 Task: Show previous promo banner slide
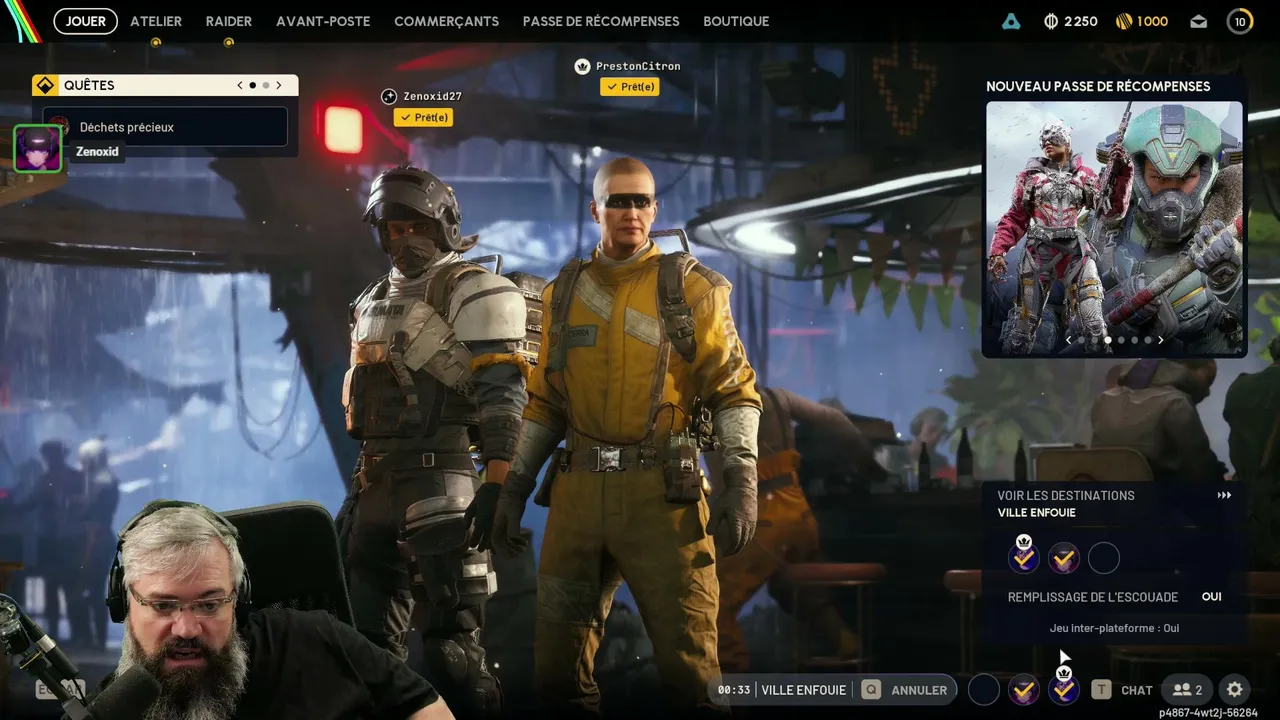[1068, 340]
